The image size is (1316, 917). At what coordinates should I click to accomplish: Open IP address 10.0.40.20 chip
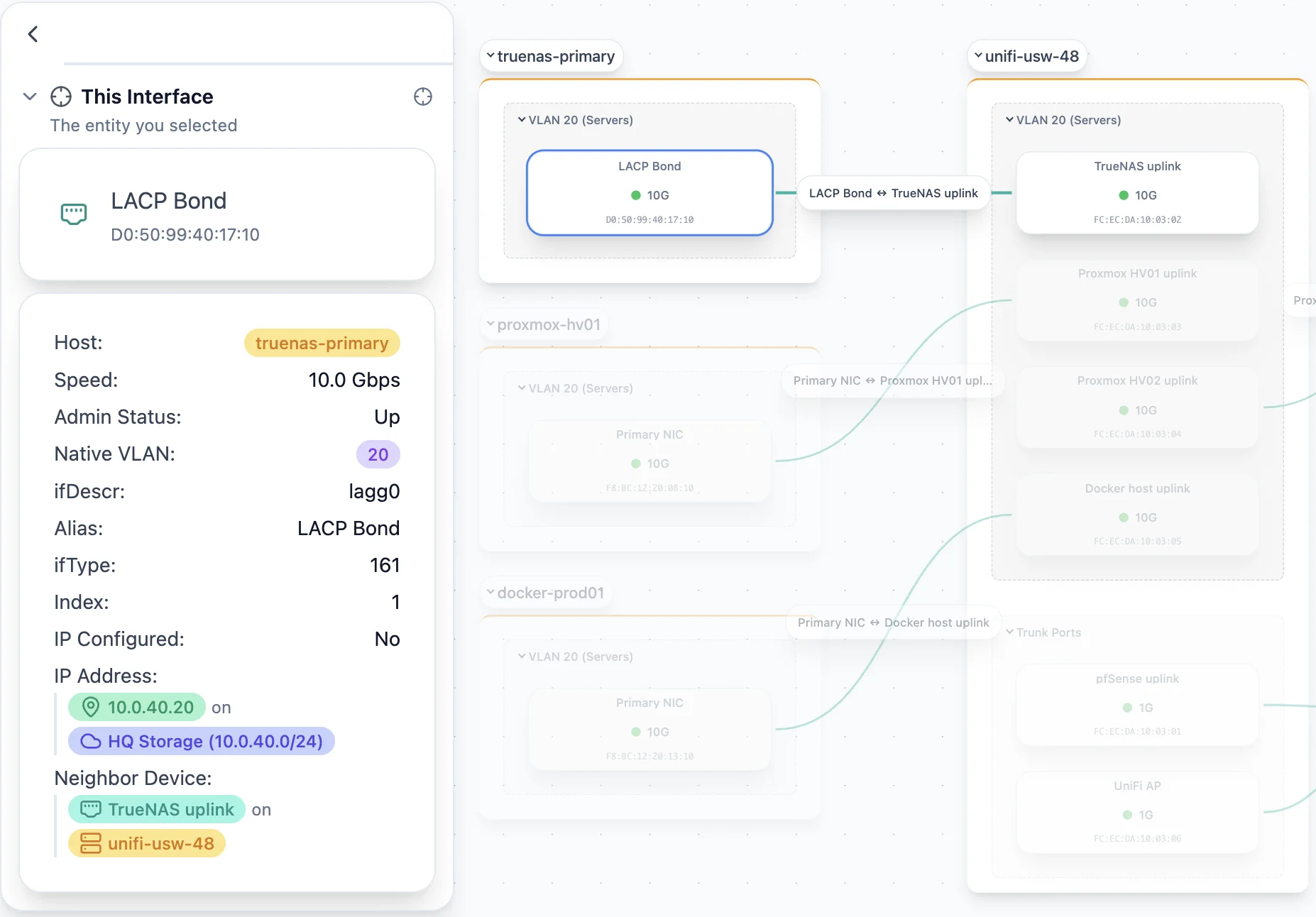[x=137, y=707]
